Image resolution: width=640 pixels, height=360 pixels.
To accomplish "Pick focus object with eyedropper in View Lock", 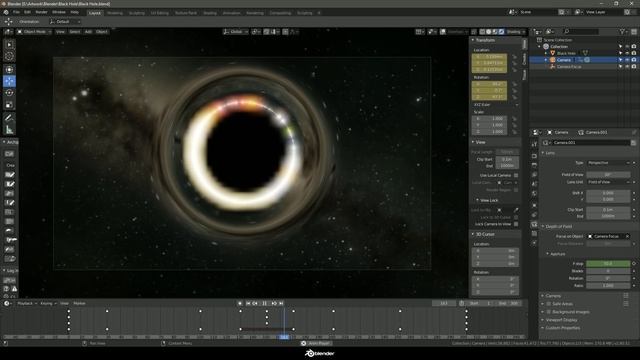I will click(516, 210).
